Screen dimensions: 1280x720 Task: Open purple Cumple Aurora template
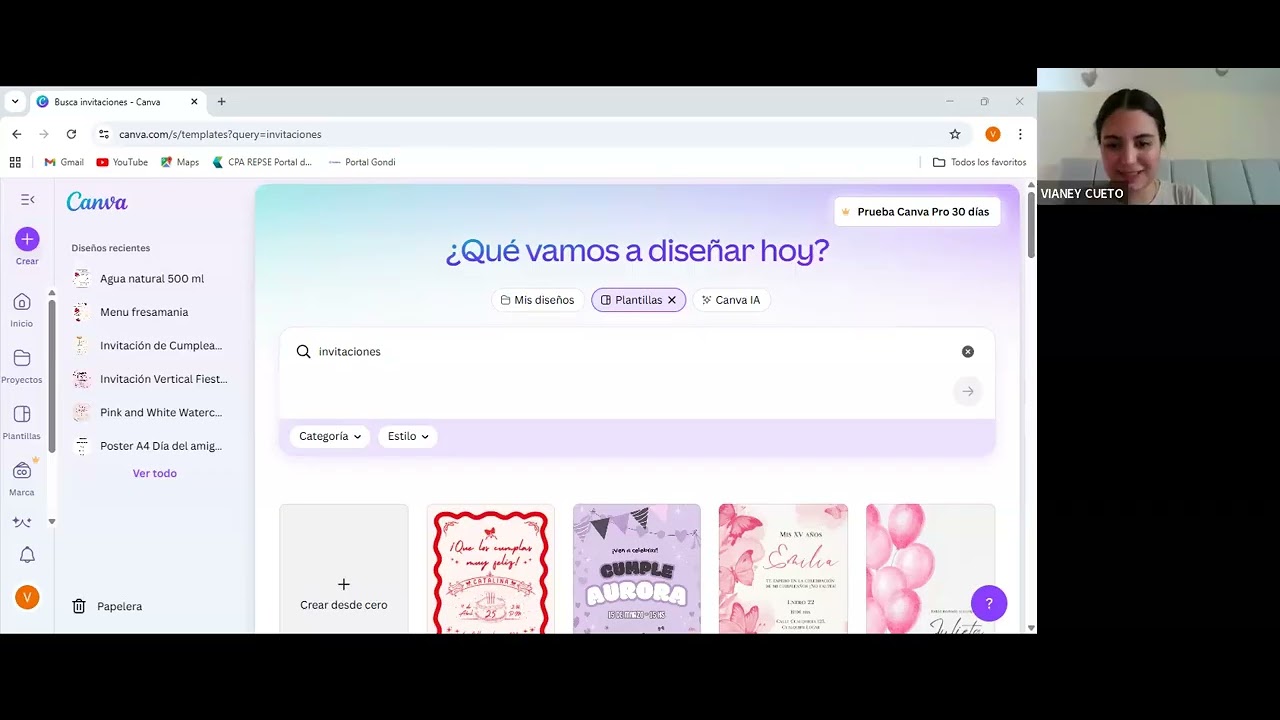637,569
